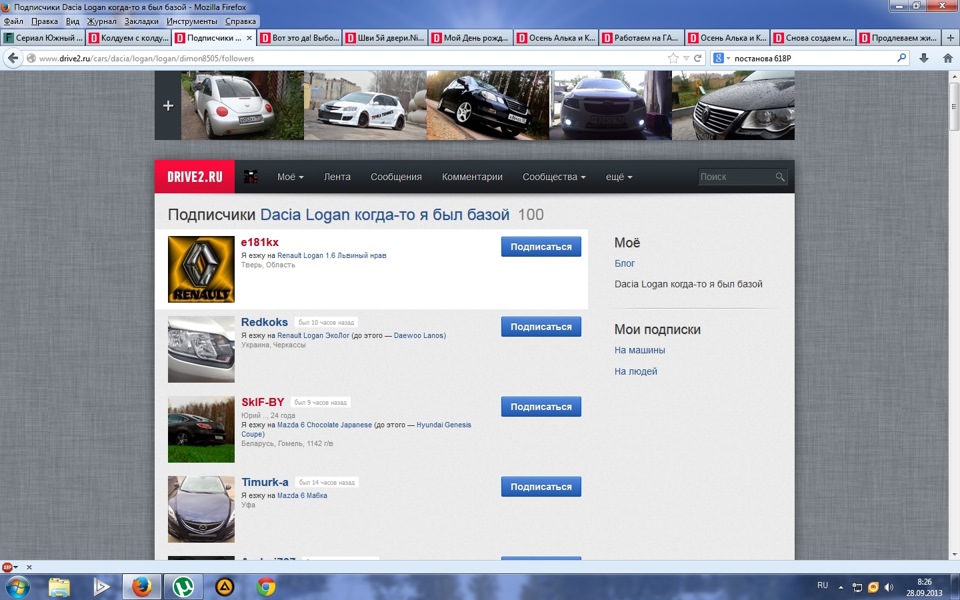Screen dimensions: 960x600
Task: Open URL history dropdown arrow
Action: point(686,58)
